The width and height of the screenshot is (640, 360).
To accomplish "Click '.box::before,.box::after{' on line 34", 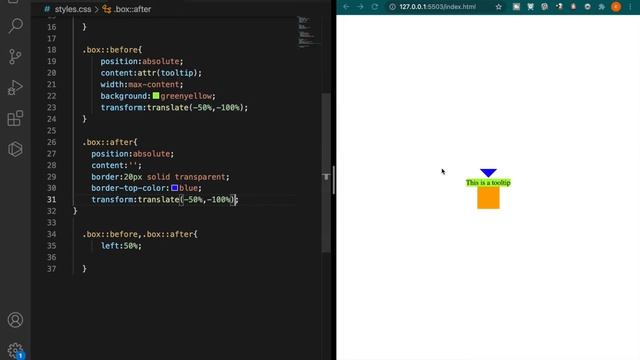I will [140, 234].
